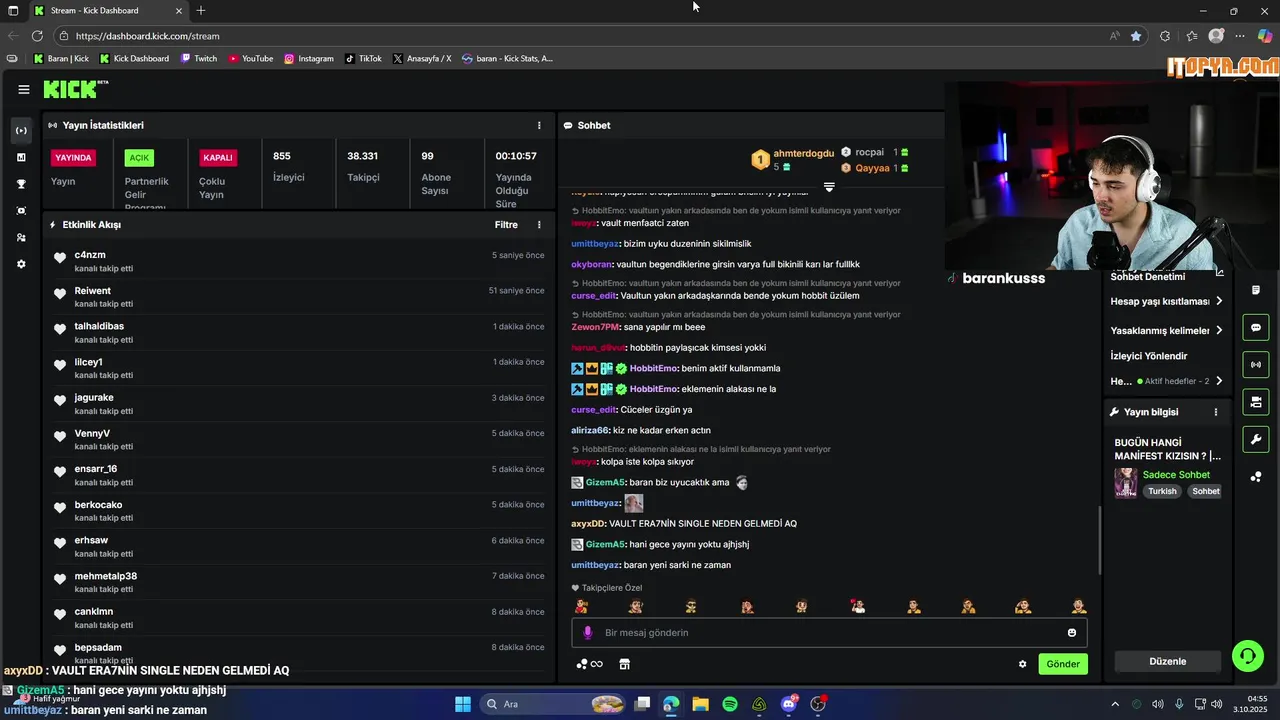The width and height of the screenshot is (1280, 720).
Task: Open c4nzm follower event row
Action: 299,261
